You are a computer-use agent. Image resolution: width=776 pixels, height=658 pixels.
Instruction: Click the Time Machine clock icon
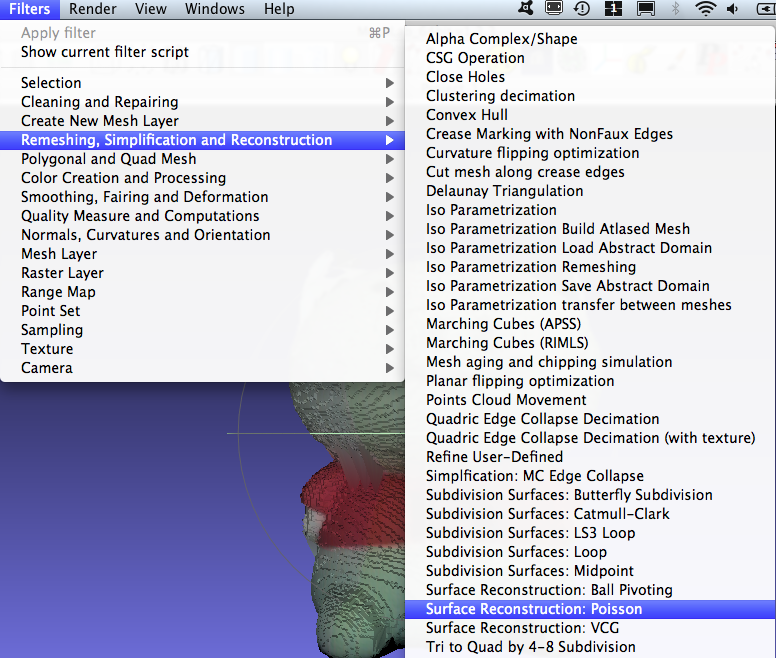click(x=582, y=8)
